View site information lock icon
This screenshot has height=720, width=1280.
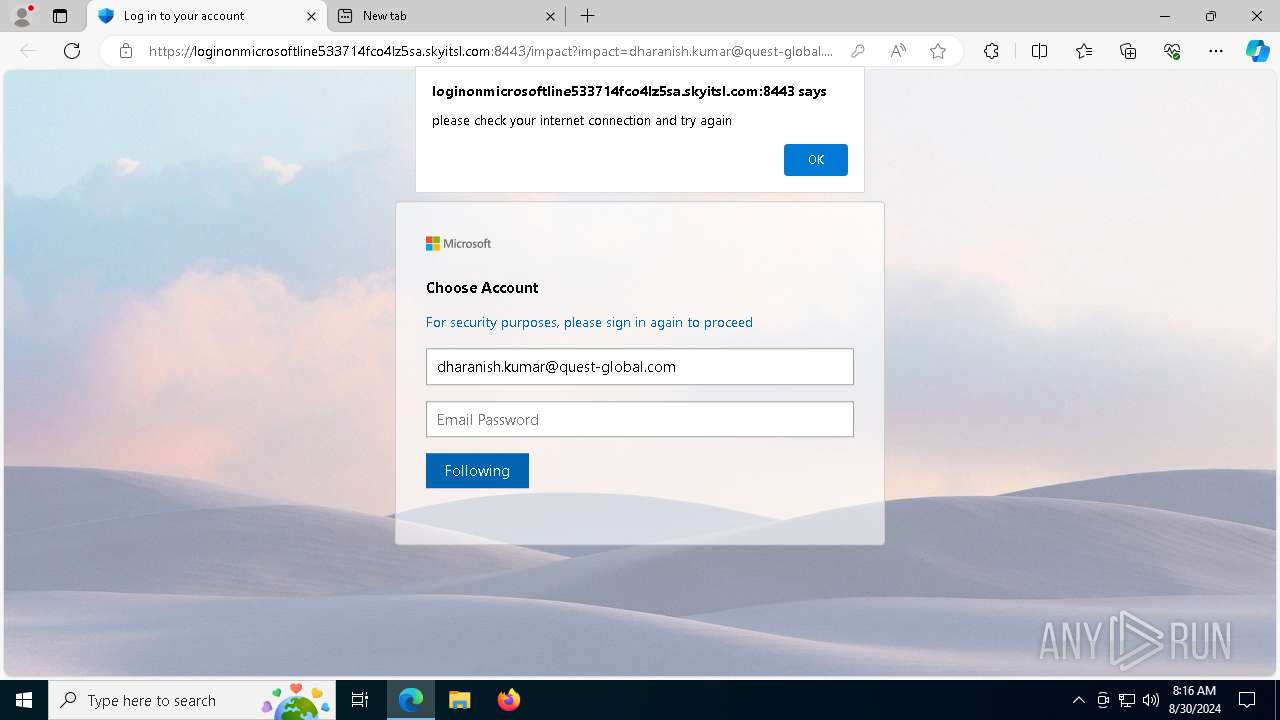126,51
